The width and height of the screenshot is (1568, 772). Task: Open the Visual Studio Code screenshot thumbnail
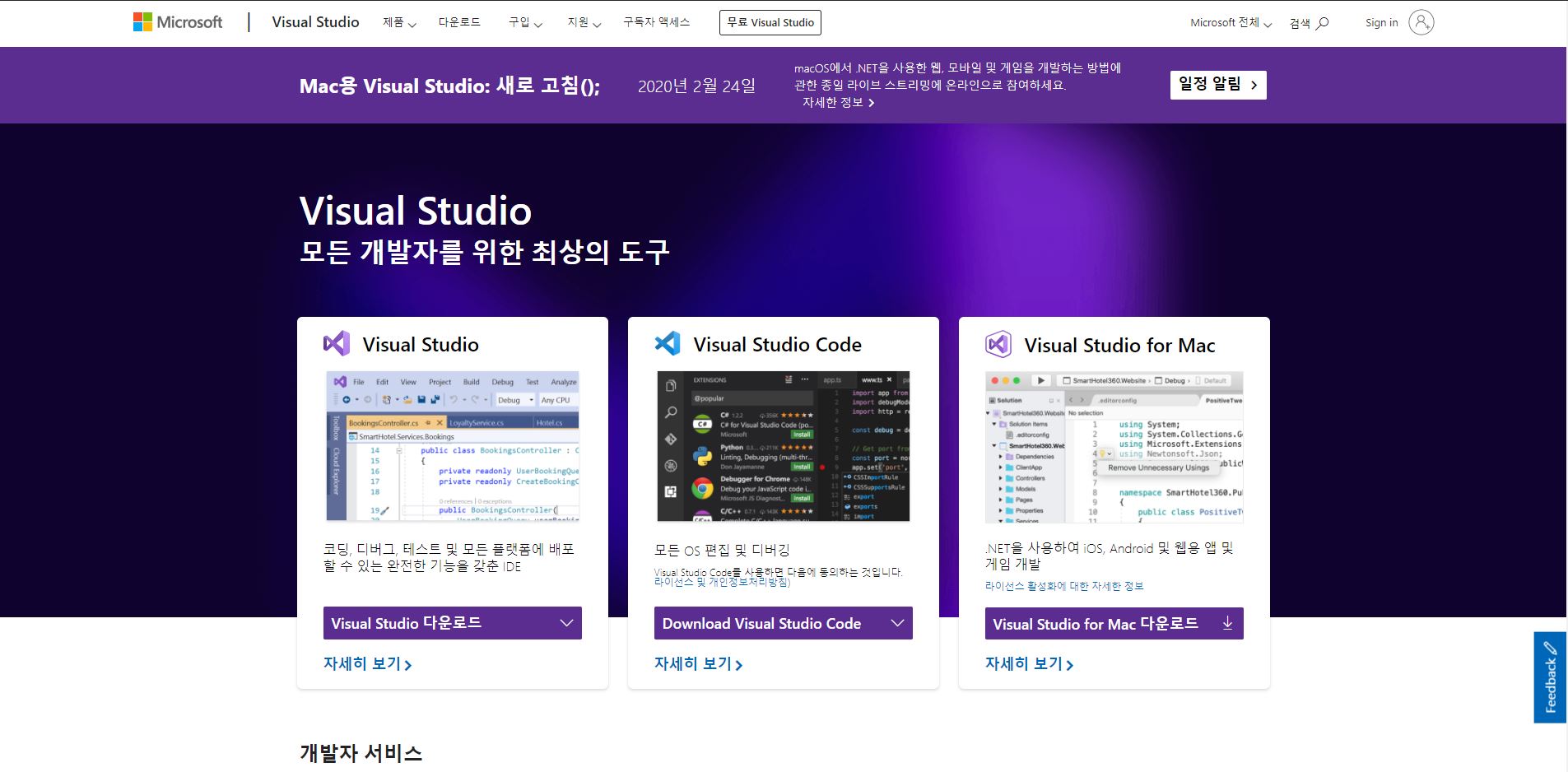click(784, 446)
